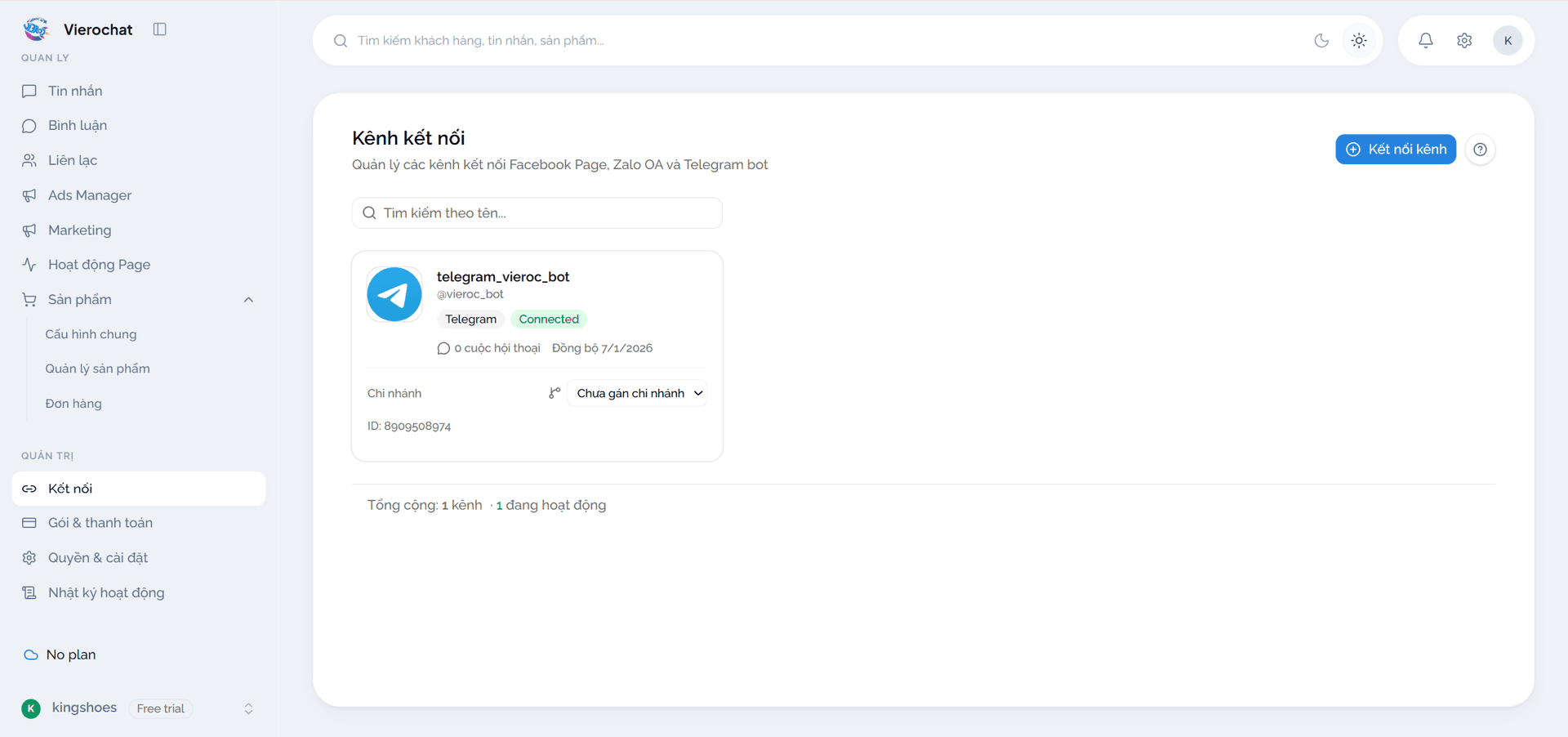Screen dimensions: 1568x737
Task: Open the K user avatar menu
Action: pos(1508,40)
